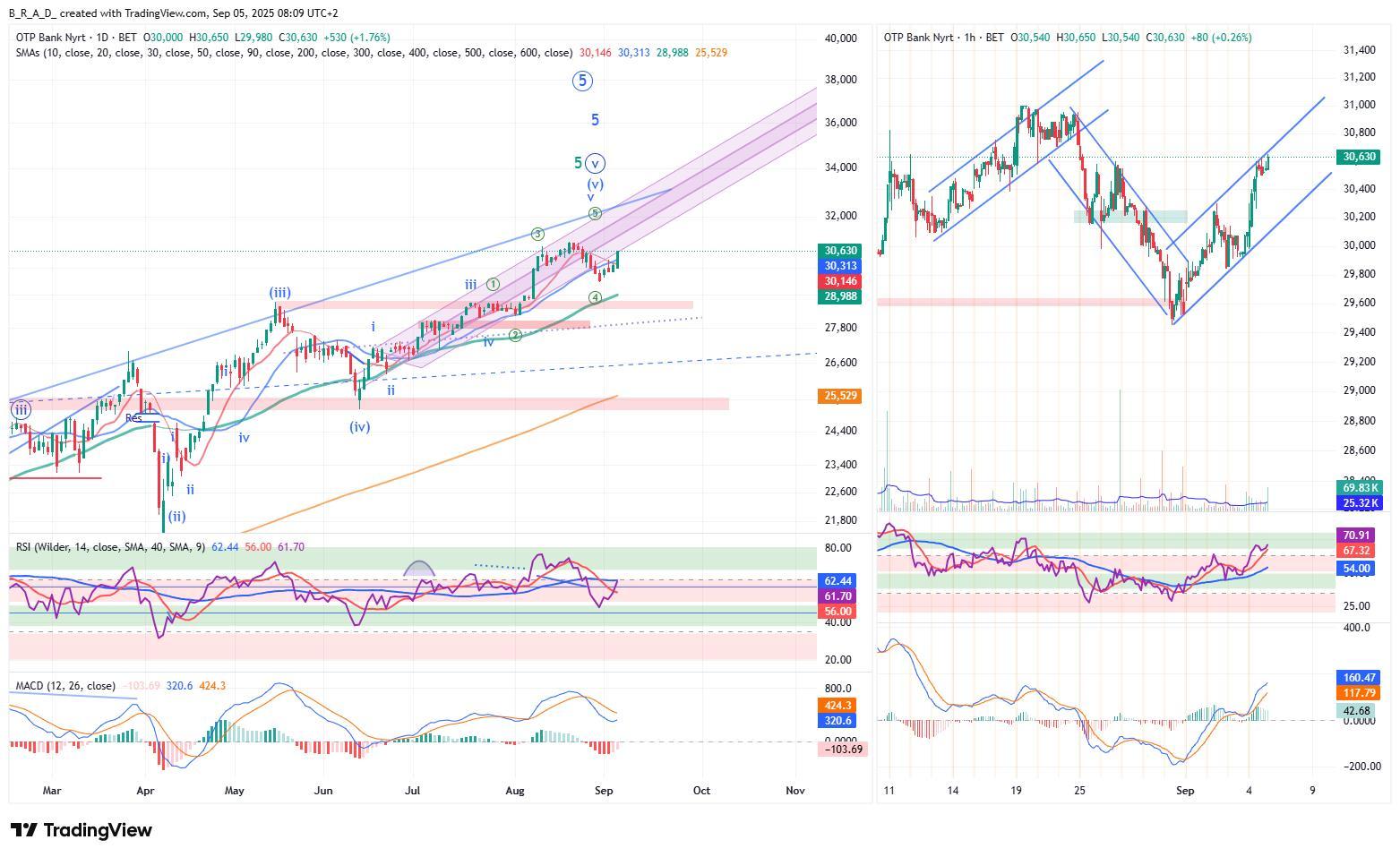Click the red 56.00 RSI value tag

(x=838, y=612)
